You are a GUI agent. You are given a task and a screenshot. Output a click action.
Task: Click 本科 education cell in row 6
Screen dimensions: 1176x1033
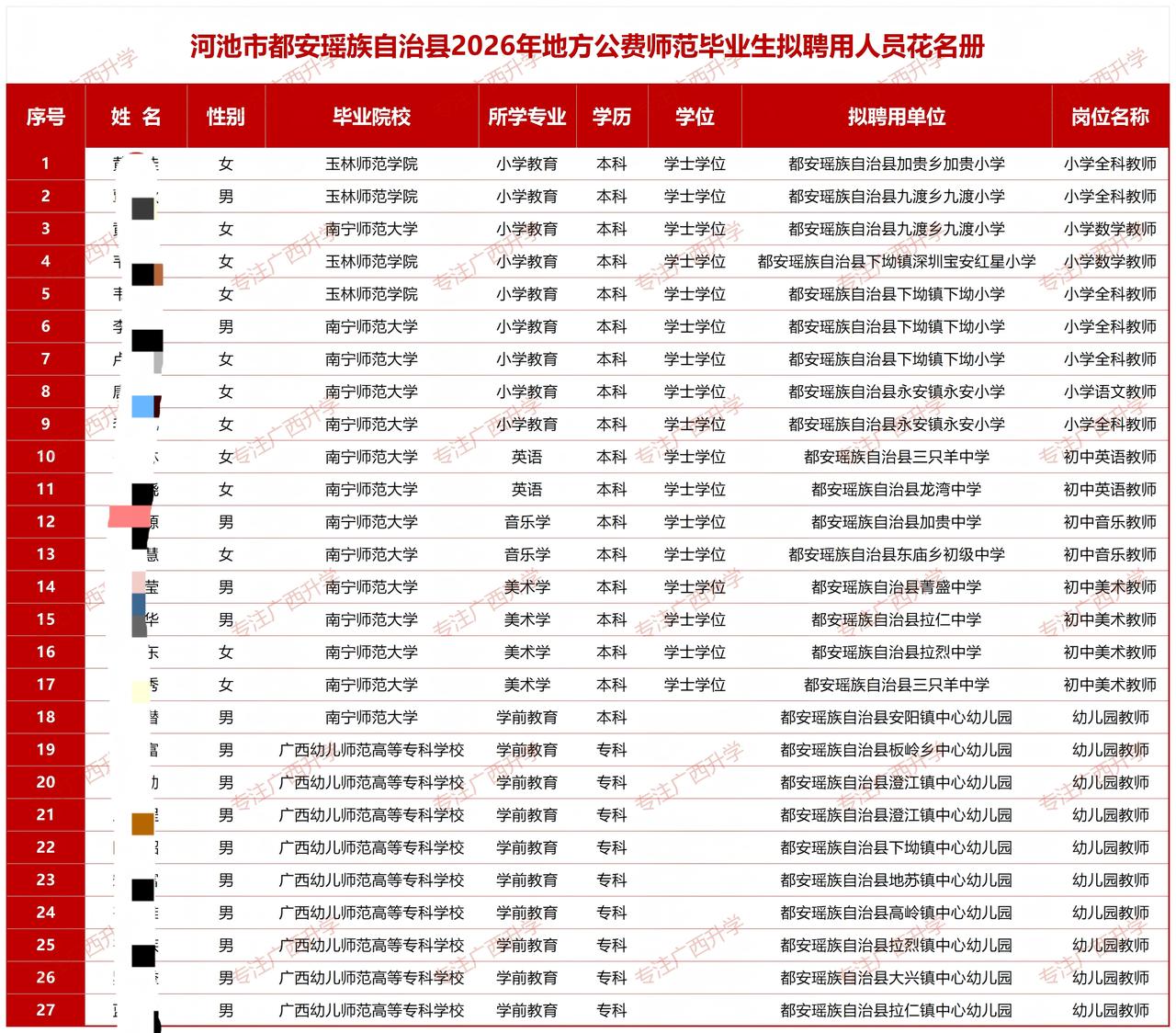coord(612,326)
